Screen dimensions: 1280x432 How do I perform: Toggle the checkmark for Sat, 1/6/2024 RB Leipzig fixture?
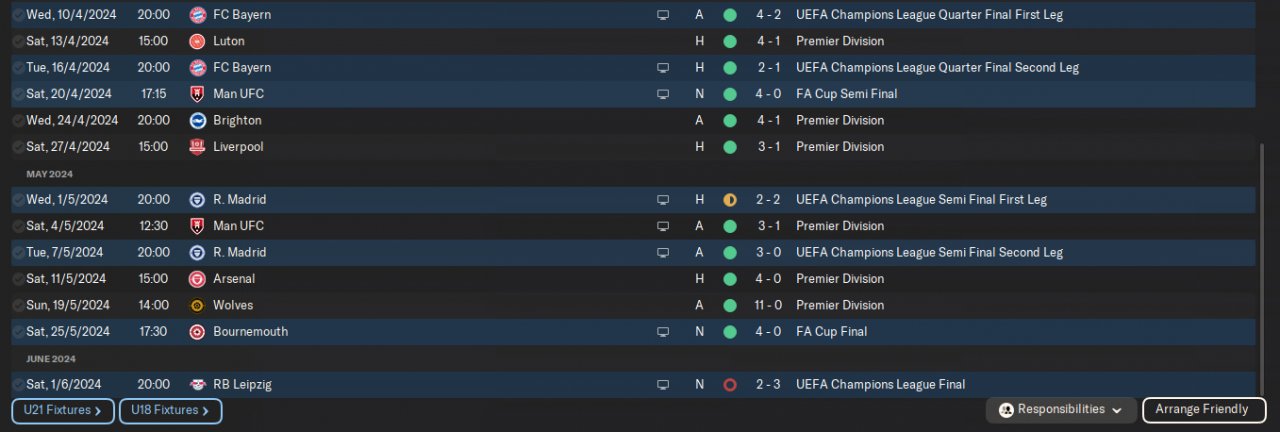19,384
